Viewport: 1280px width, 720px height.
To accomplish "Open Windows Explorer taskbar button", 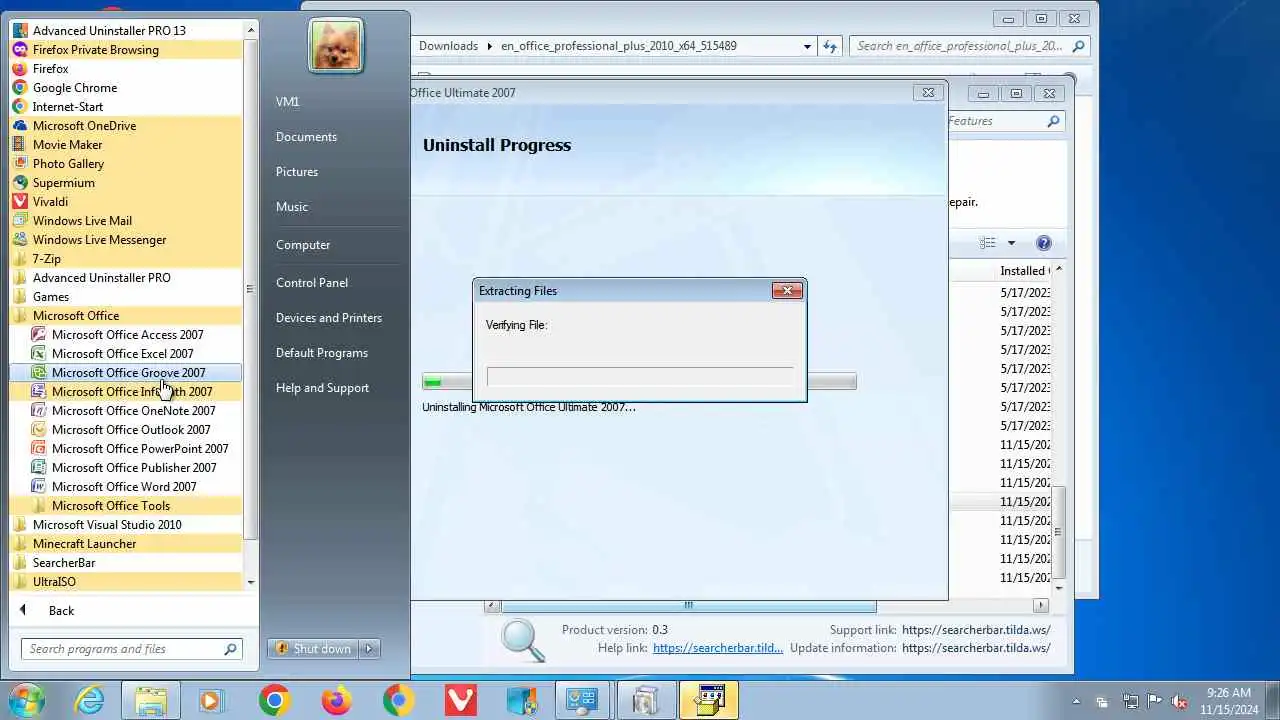I will (151, 700).
